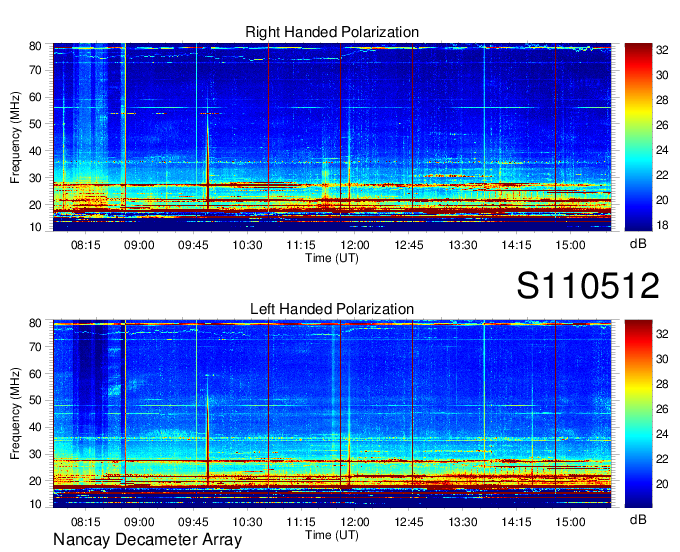This screenshot has height=552, width=680.
Task: Click the 20 MHz tick on the Right Handed plot
Action: click(x=35, y=205)
